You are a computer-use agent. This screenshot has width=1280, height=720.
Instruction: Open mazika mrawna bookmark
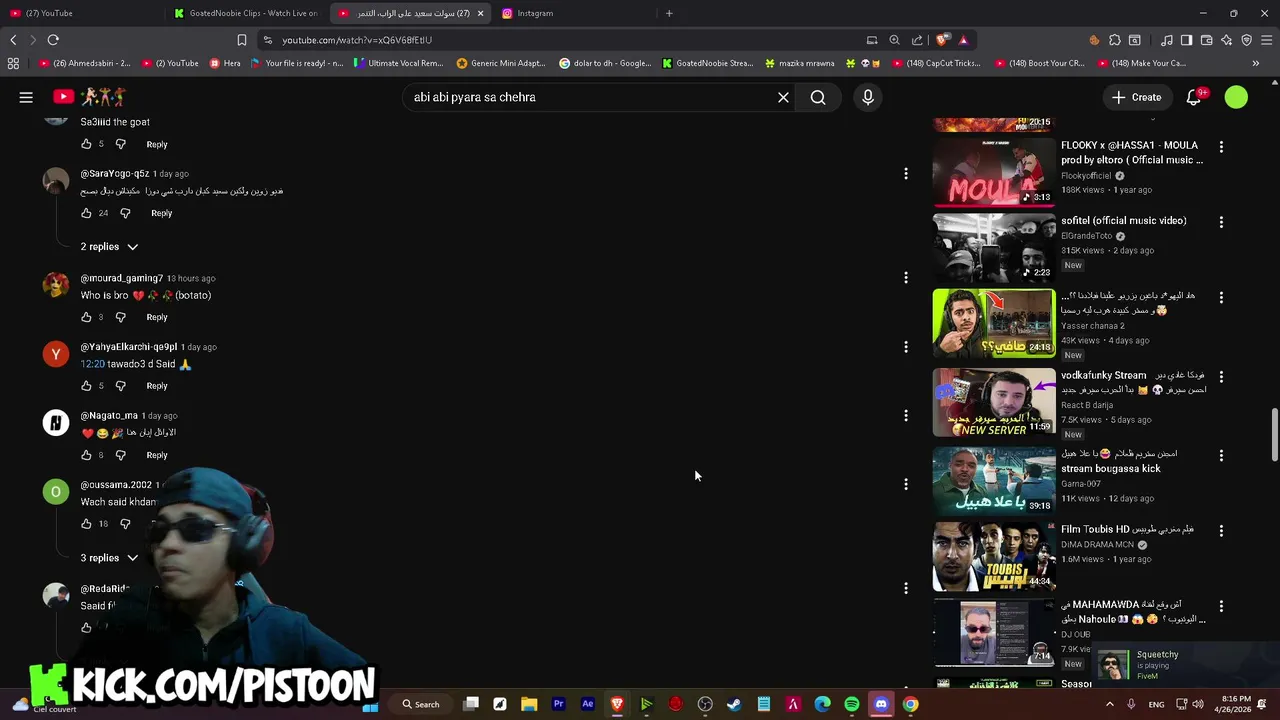click(799, 63)
